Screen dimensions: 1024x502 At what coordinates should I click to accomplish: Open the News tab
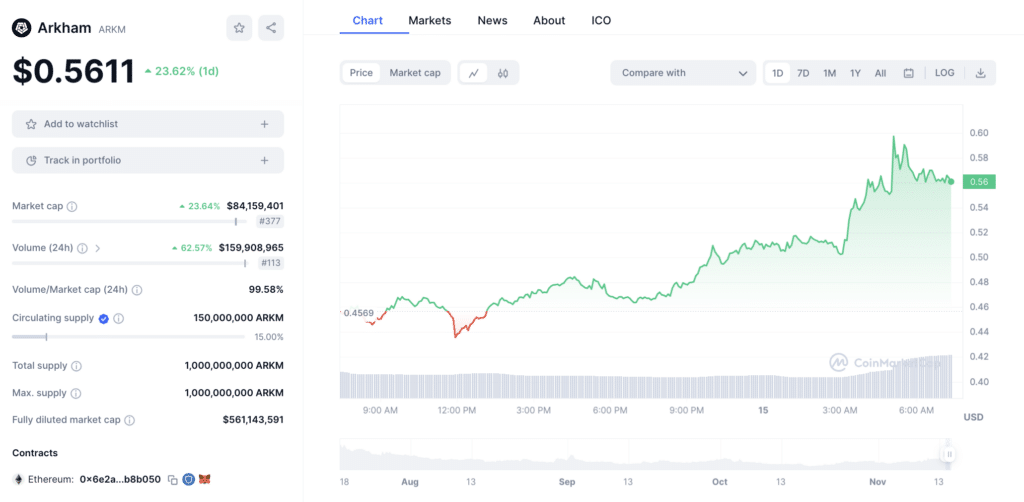[x=492, y=20]
